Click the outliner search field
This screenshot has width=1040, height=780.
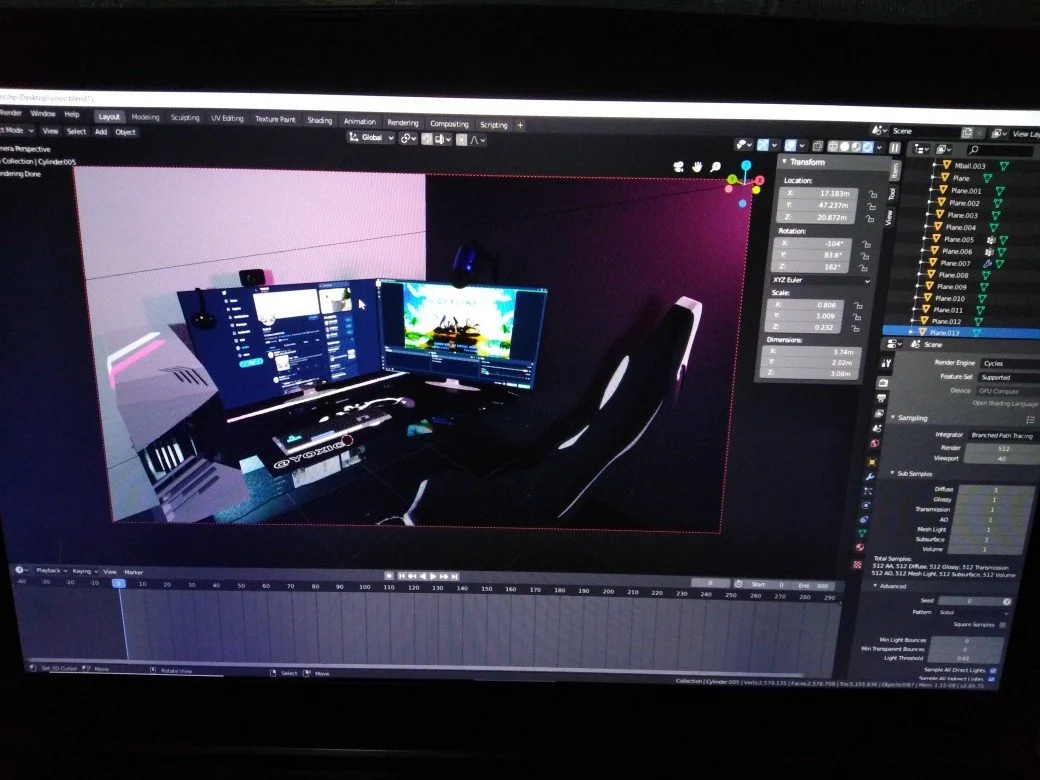click(1000, 150)
